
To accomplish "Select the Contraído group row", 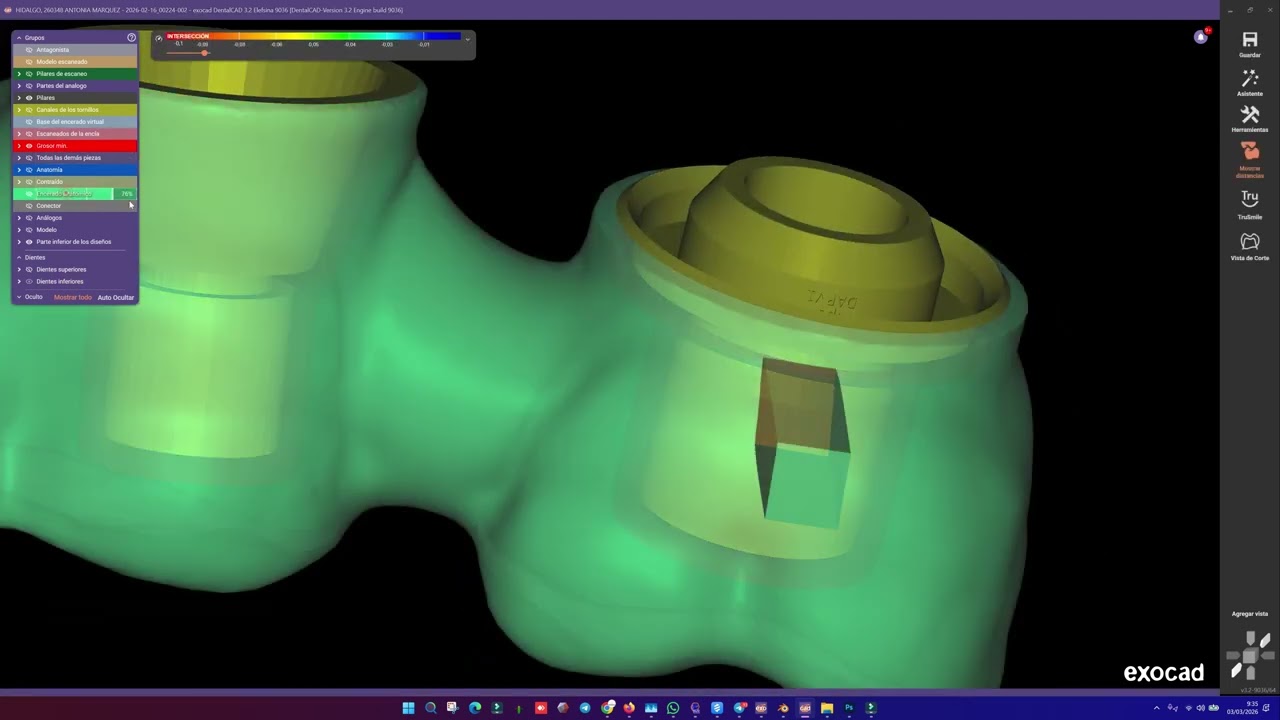I will [75, 182].
